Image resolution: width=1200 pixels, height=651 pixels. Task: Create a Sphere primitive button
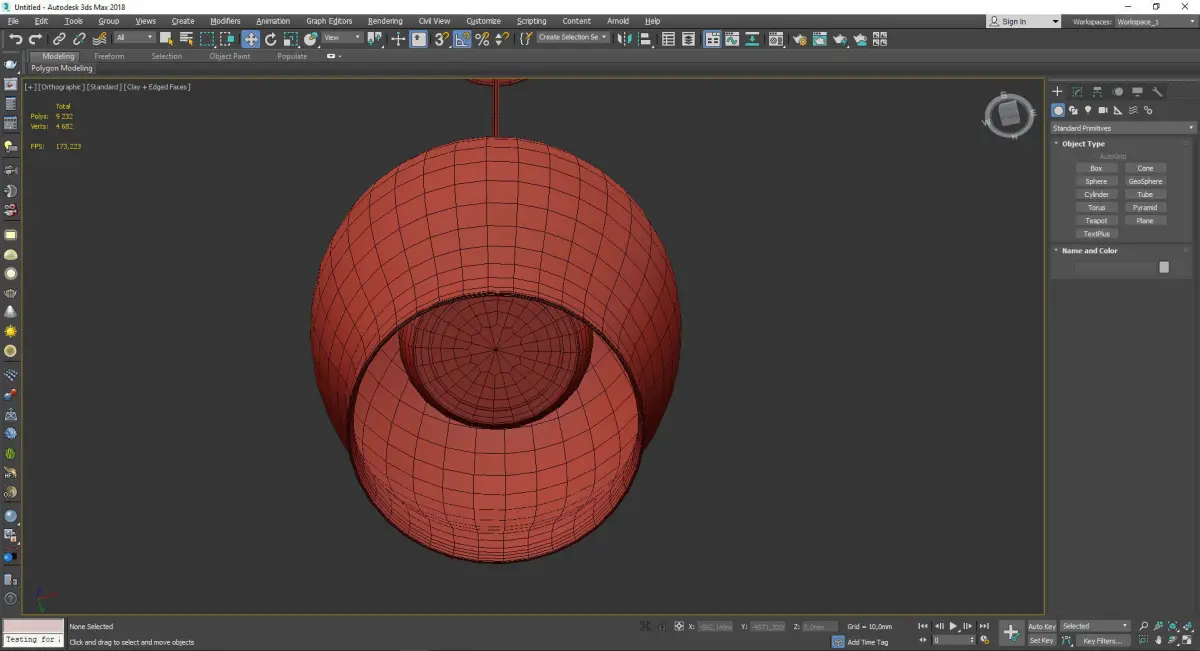coord(1096,182)
